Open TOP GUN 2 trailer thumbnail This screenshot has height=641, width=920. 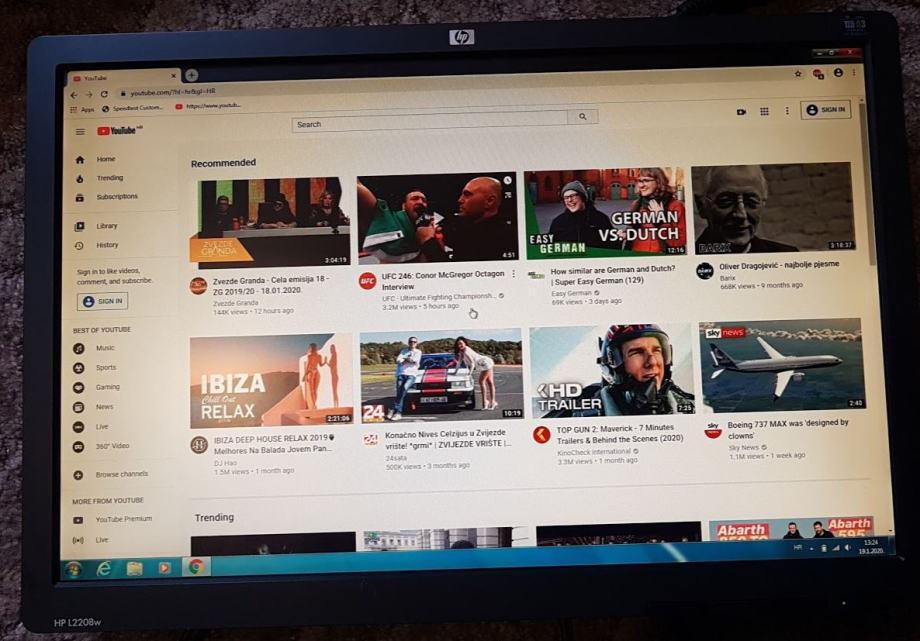pos(612,371)
